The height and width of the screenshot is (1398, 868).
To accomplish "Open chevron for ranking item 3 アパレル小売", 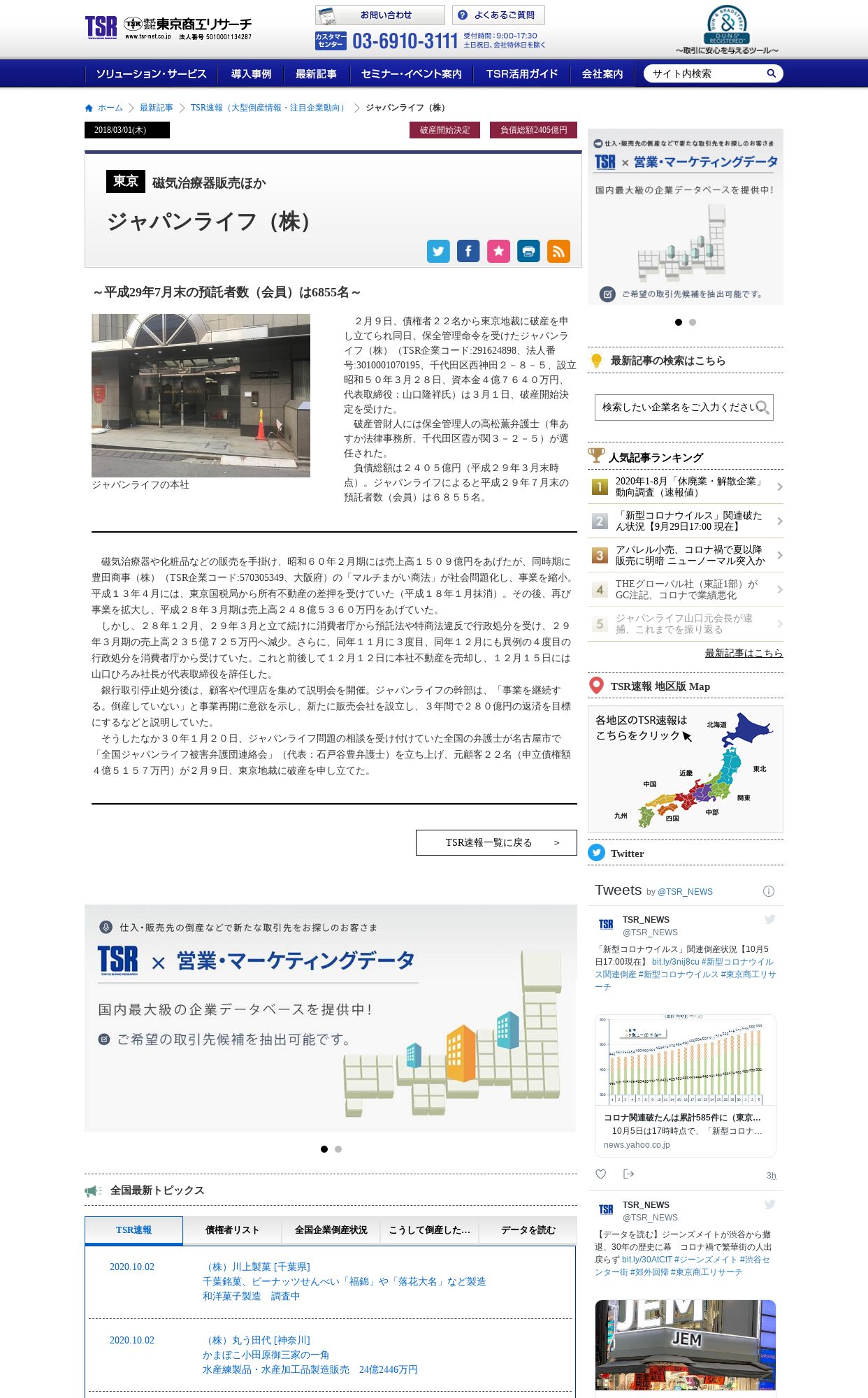I will click(780, 556).
